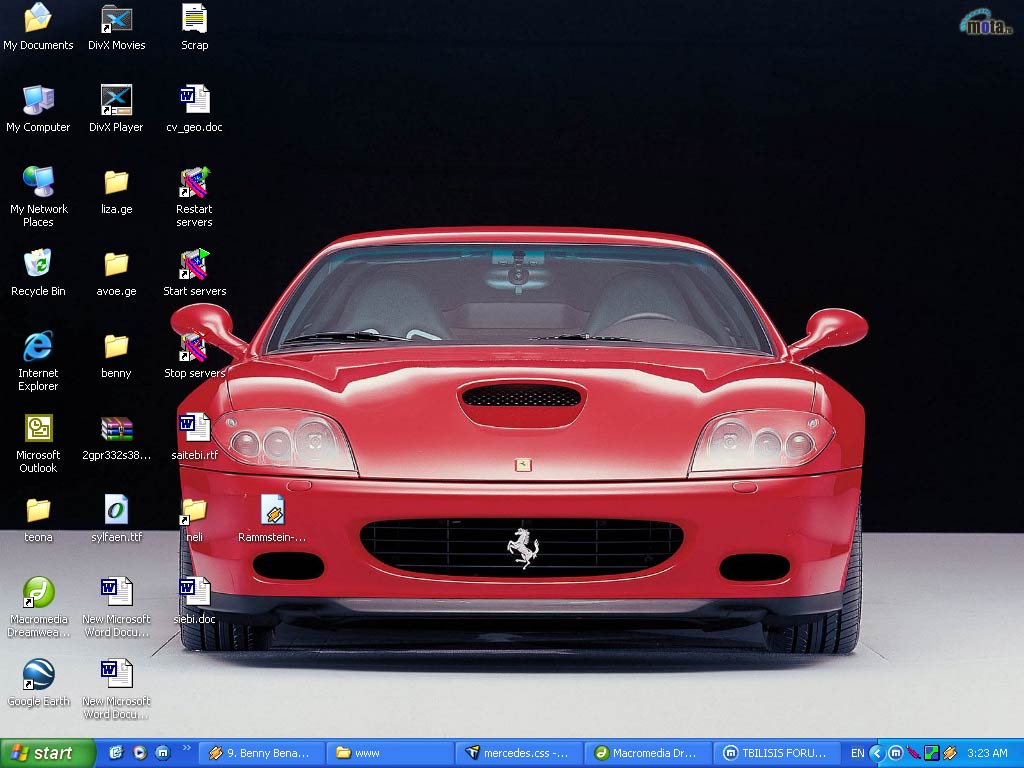Launch Maxthon browser from Quick Launch
Viewport: 1024px width, 768px height.
pos(163,753)
